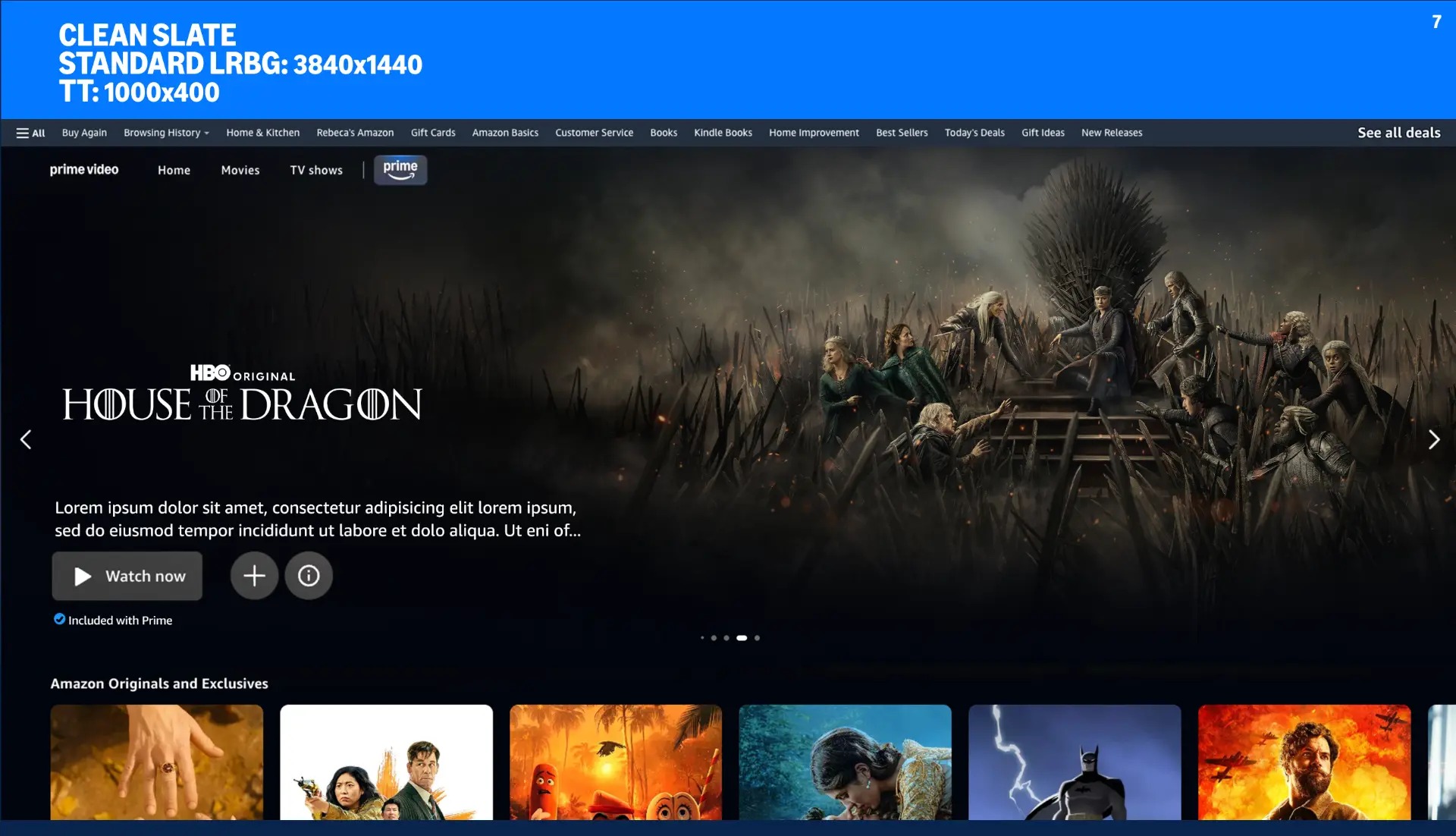1456x836 pixels.
Task: Click the HBO Original logo
Action: [243, 373]
